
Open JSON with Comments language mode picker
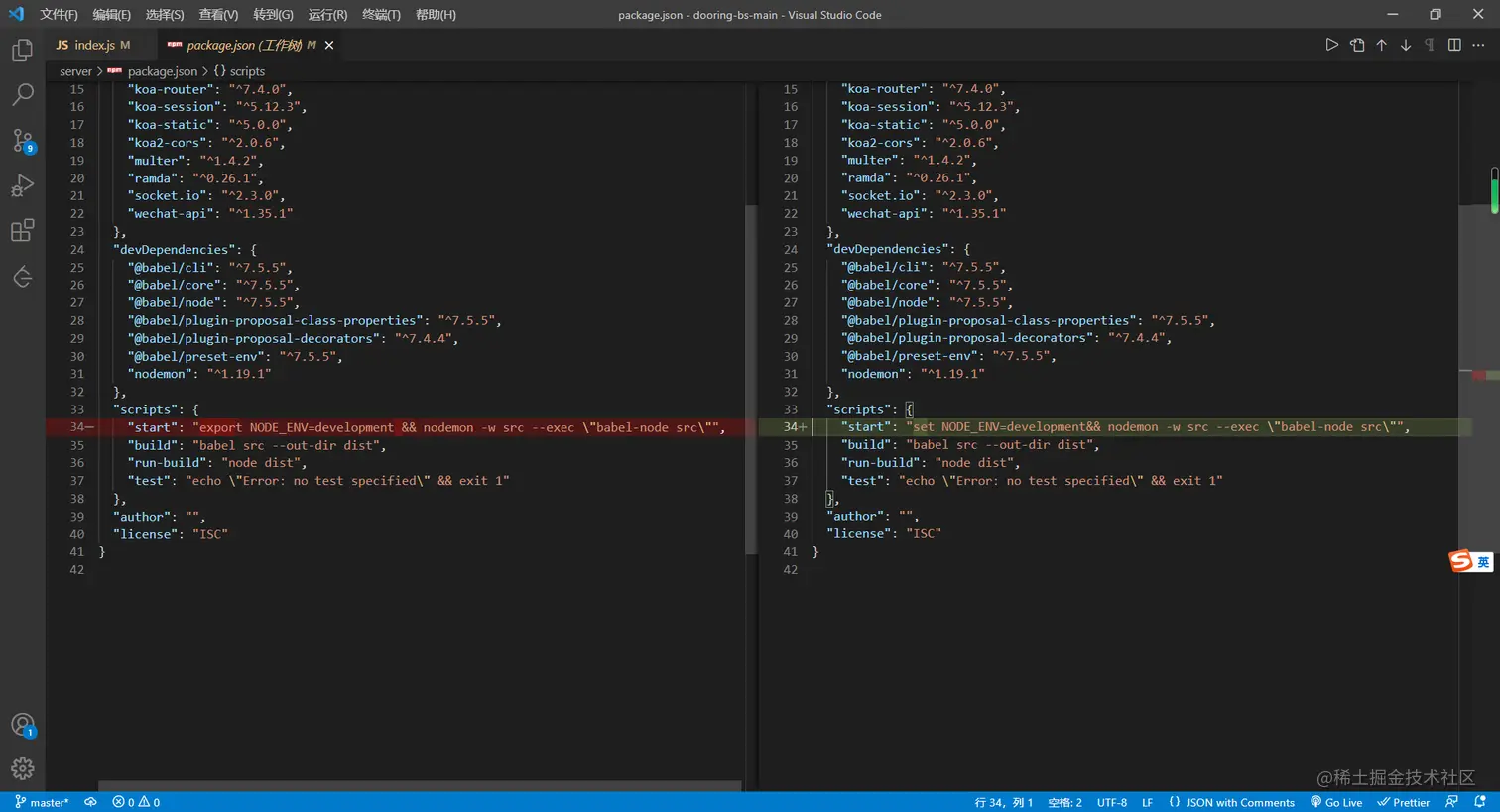pos(1231,802)
